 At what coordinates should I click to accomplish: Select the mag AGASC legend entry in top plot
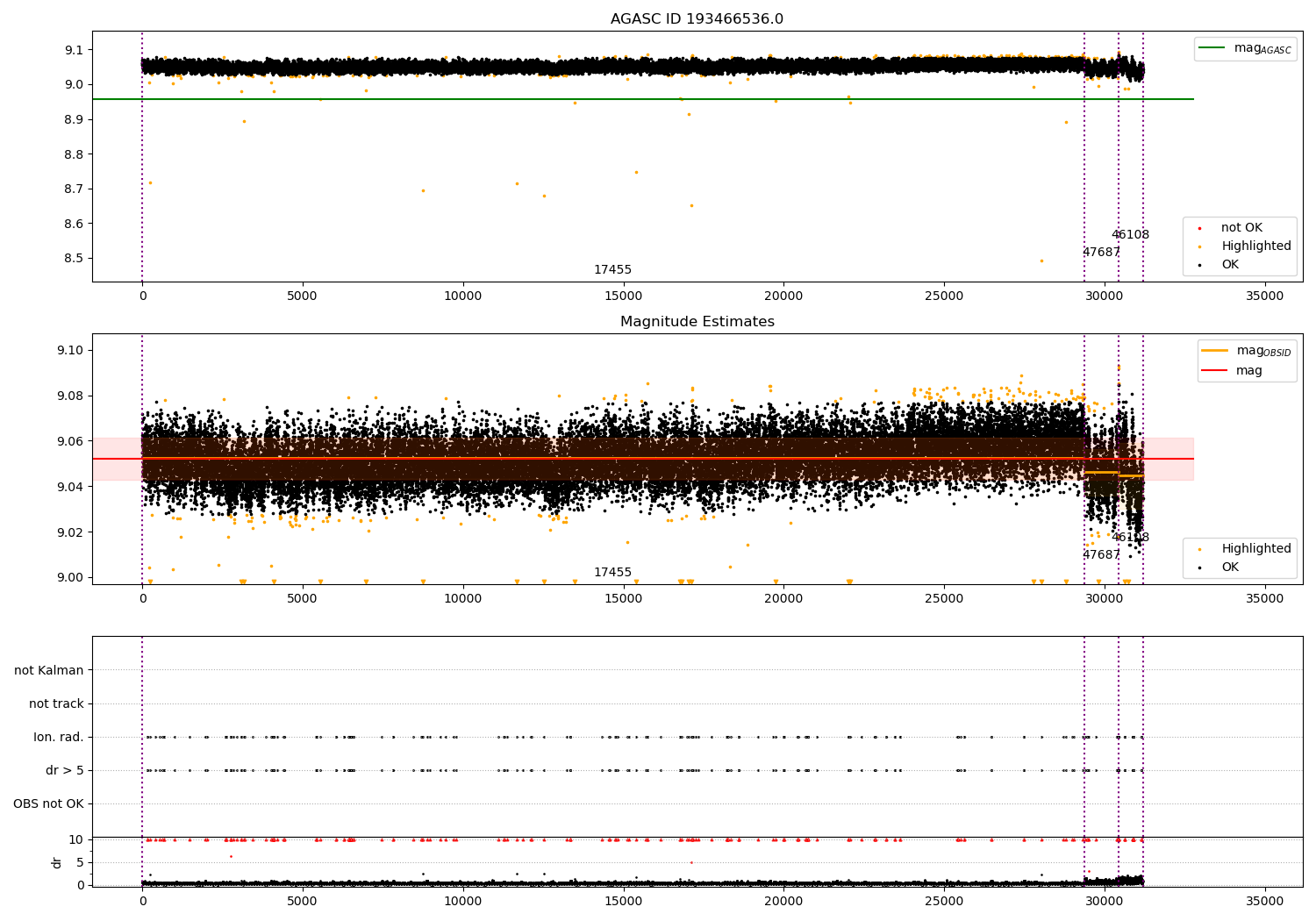[x=1246, y=48]
